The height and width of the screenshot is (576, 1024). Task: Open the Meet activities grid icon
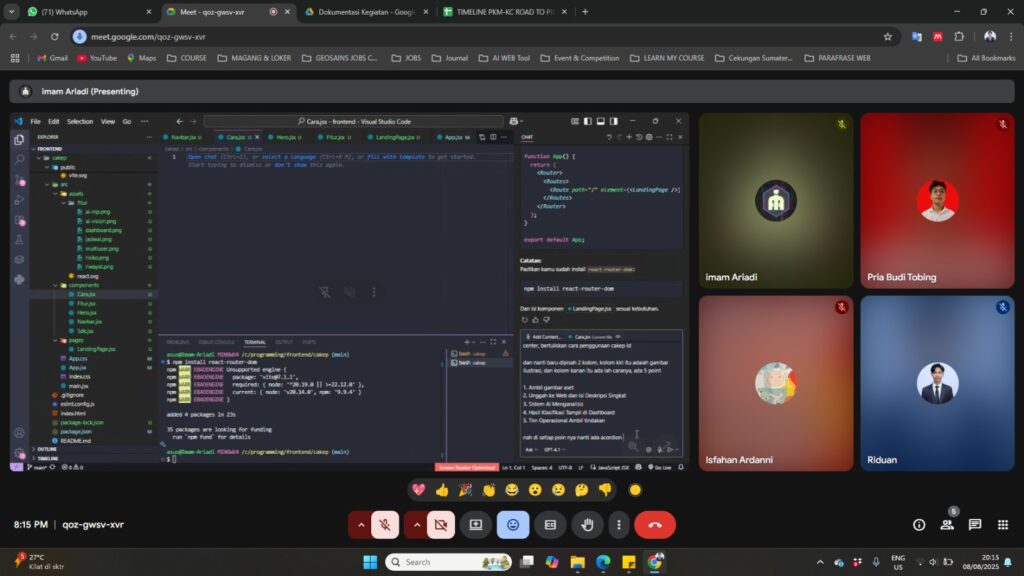1002,524
